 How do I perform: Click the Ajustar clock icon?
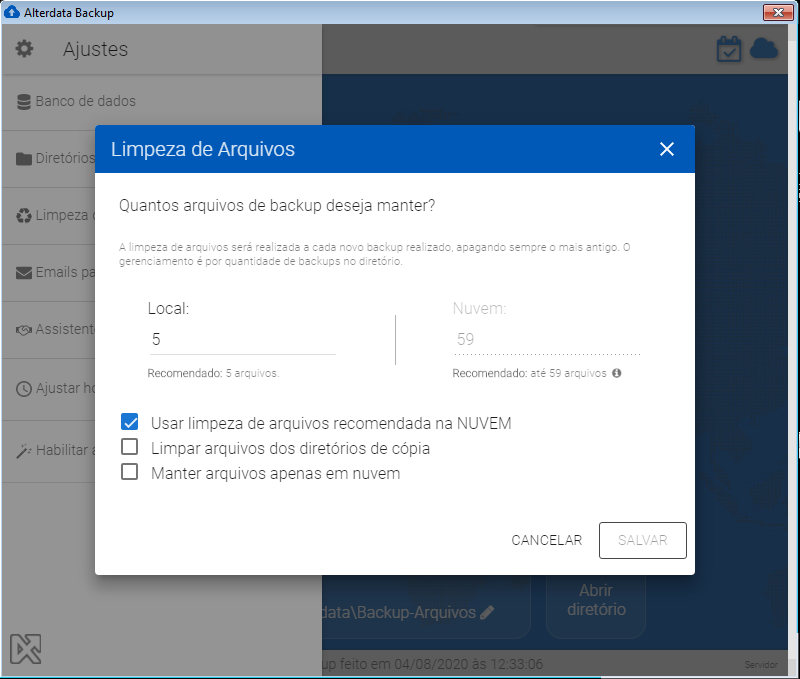[23, 389]
